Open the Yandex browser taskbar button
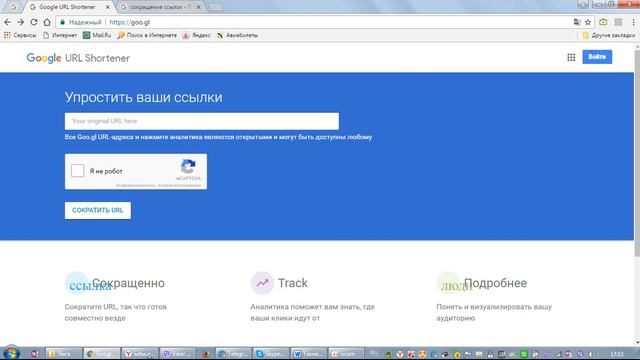Image resolution: width=640 pixels, height=360 pixels. pos(140,354)
